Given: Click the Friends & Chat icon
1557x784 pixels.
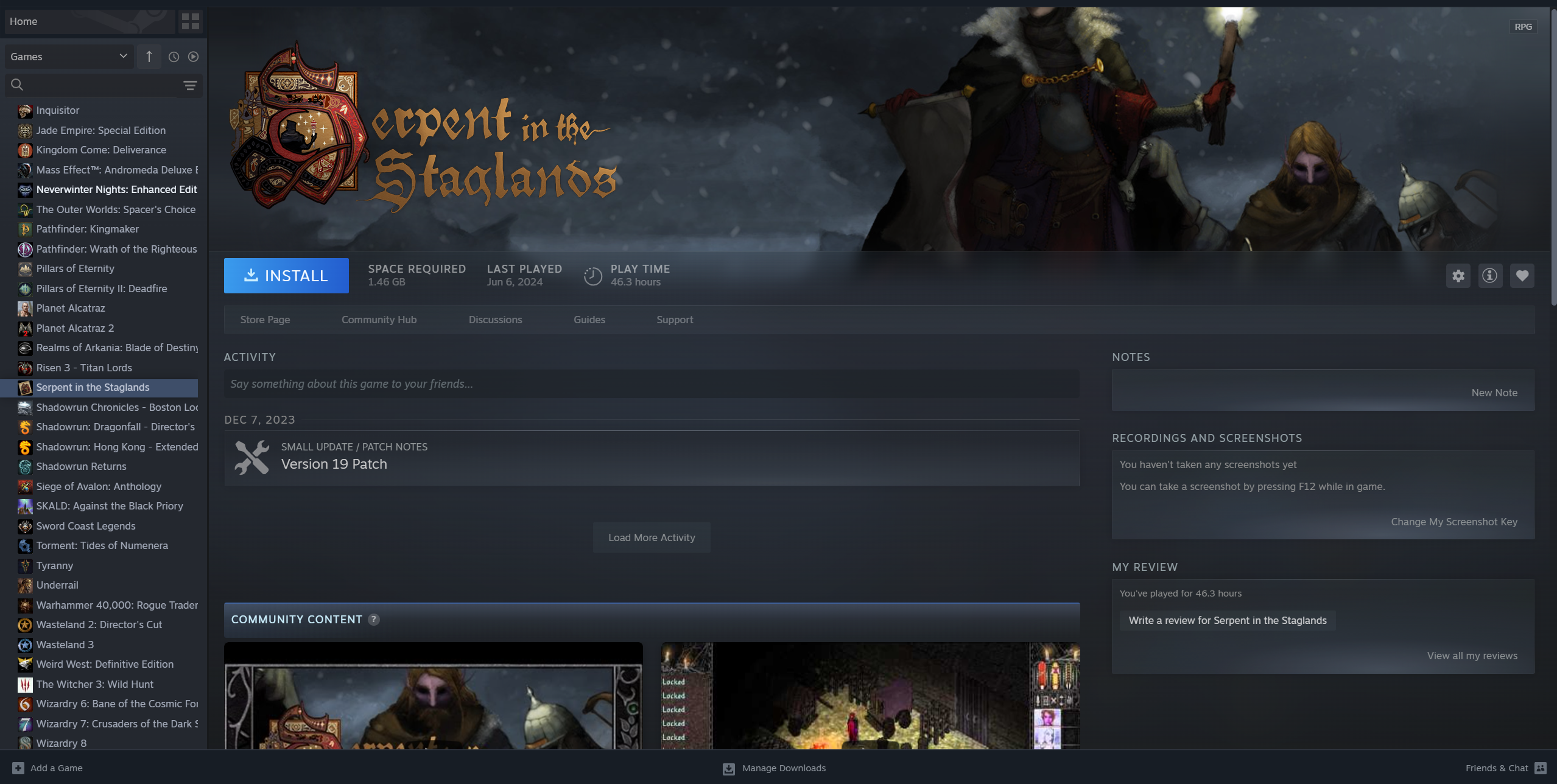Looking at the screenshot, I should (x=1541, y=768).
